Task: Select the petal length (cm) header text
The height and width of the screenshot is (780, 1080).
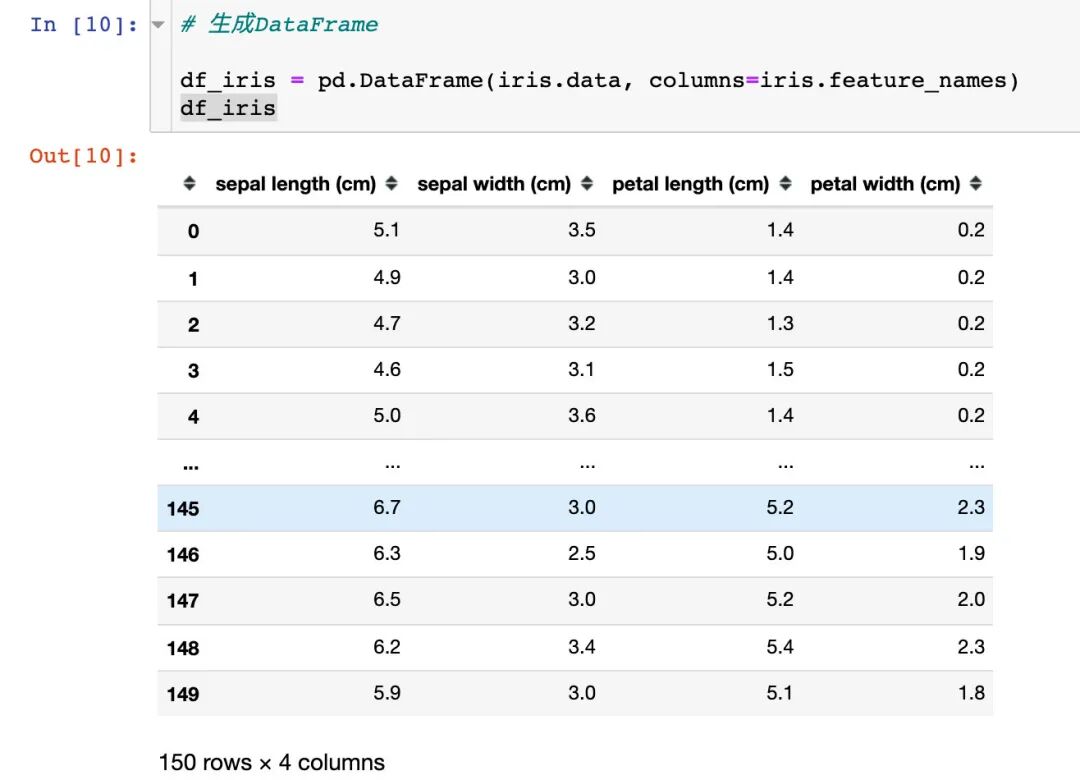Action: pos(690,184)
